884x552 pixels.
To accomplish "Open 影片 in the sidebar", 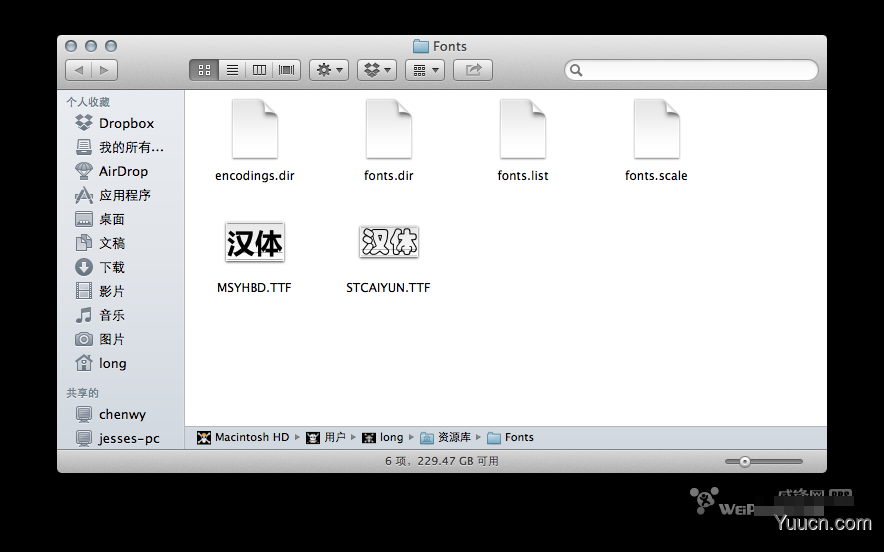I will point(121,291).
